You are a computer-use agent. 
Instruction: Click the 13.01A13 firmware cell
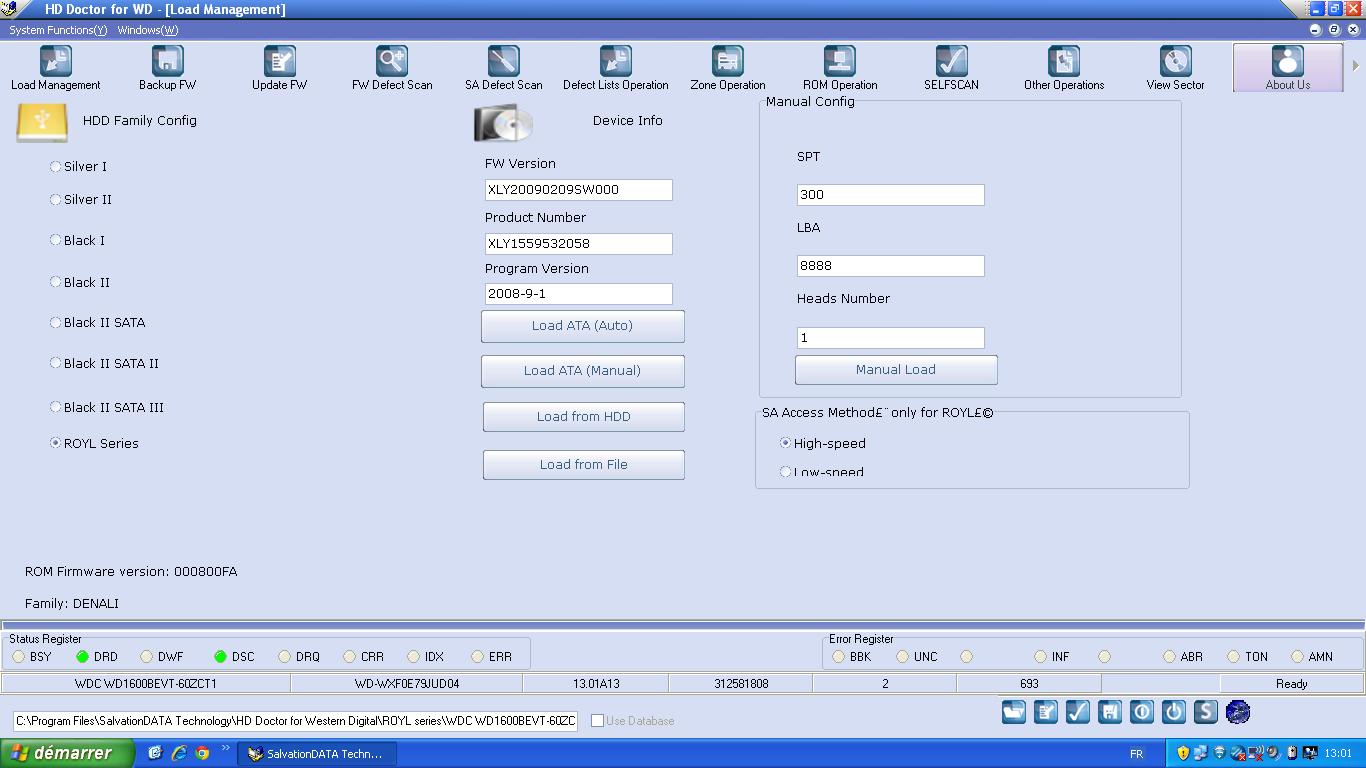pyautogui.click(x=596, y=684)
